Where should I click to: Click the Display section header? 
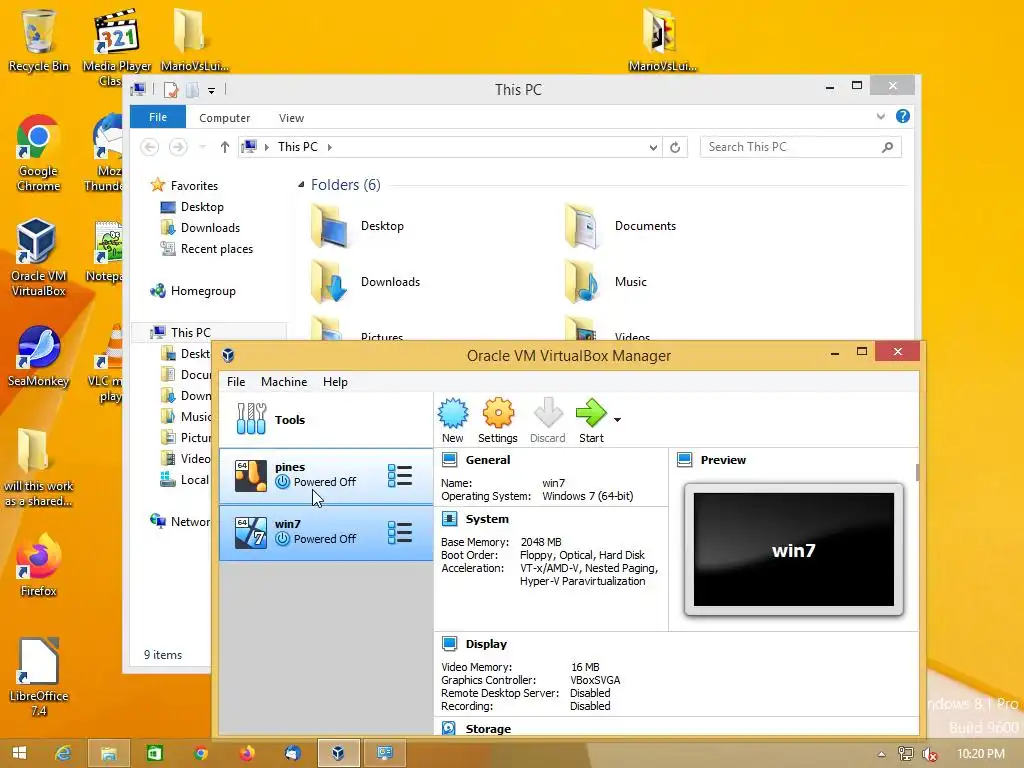tap(486, 644)
